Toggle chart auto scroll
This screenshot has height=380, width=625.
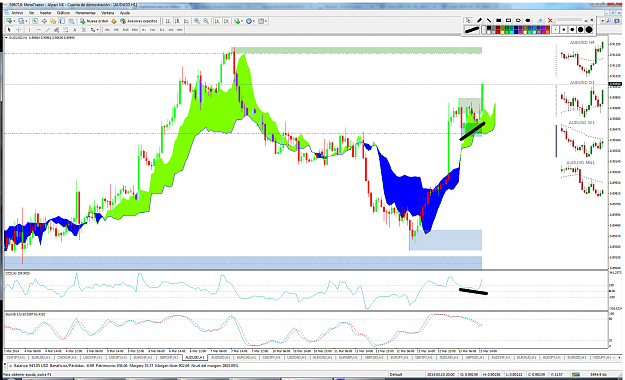coord(217,21)
